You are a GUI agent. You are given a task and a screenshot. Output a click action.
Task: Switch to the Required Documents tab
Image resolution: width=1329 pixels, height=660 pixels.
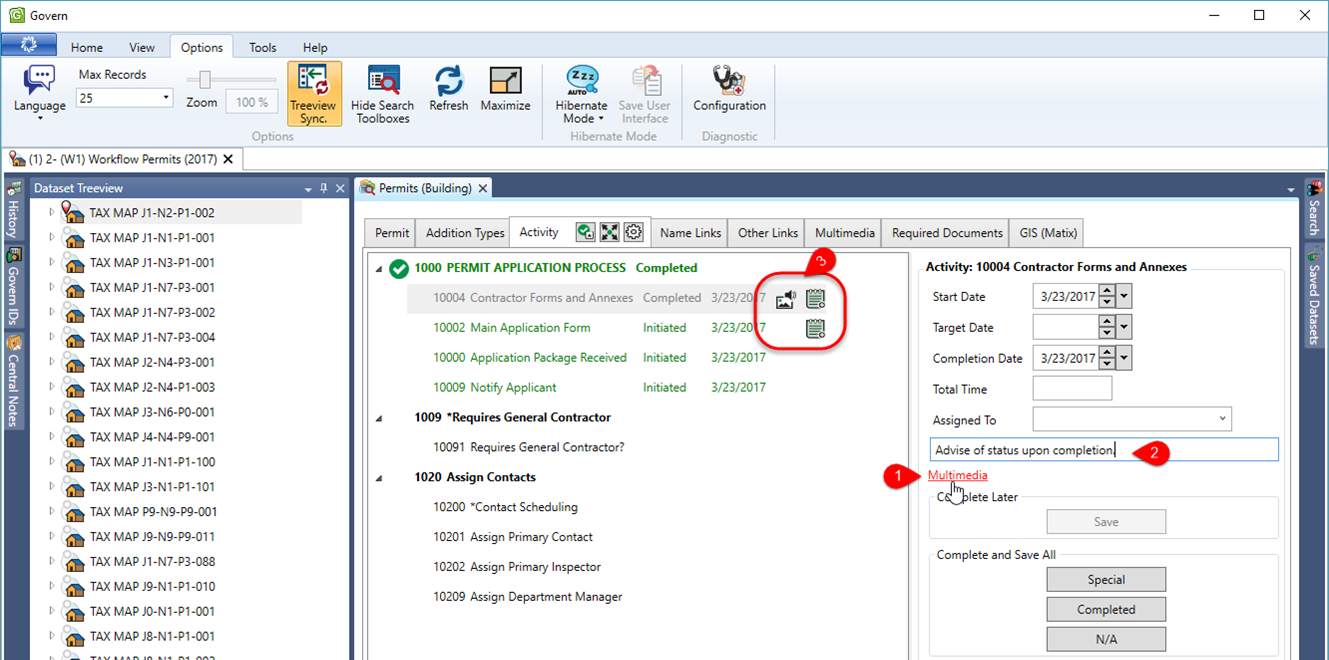pyautogui.click(x=947, y=233)
